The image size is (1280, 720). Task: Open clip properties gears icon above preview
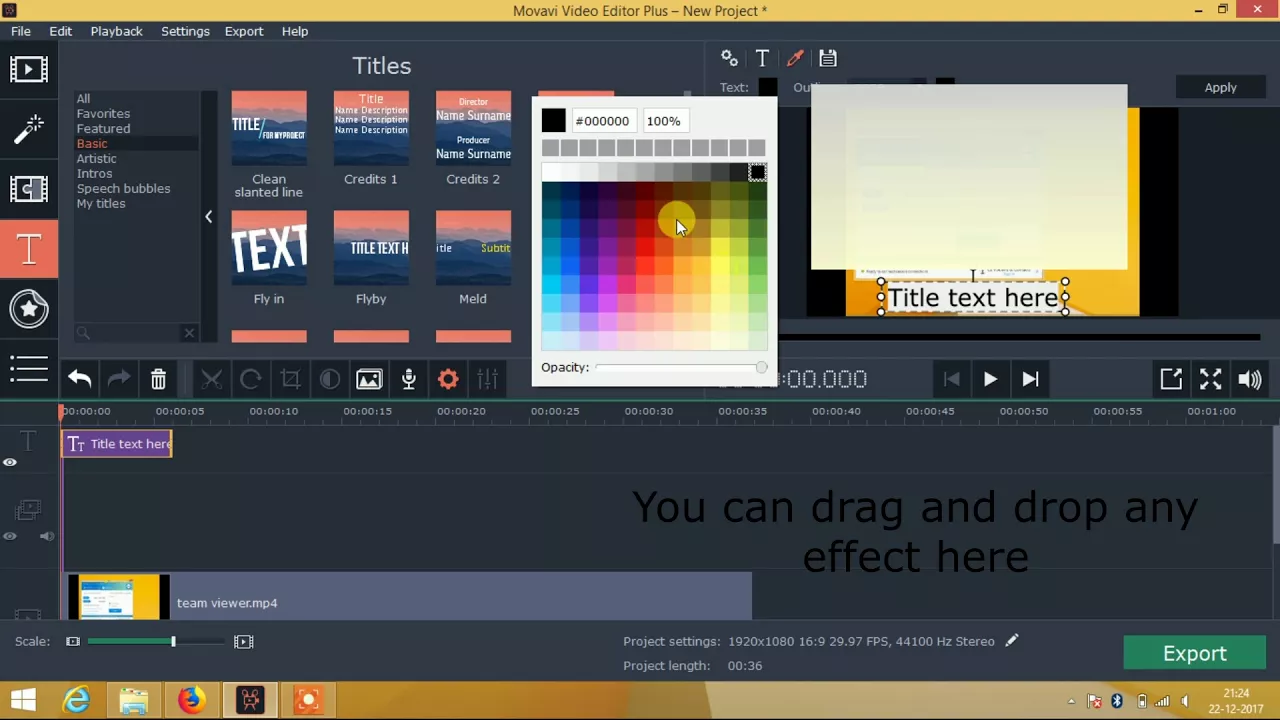[x=729, y=58]
